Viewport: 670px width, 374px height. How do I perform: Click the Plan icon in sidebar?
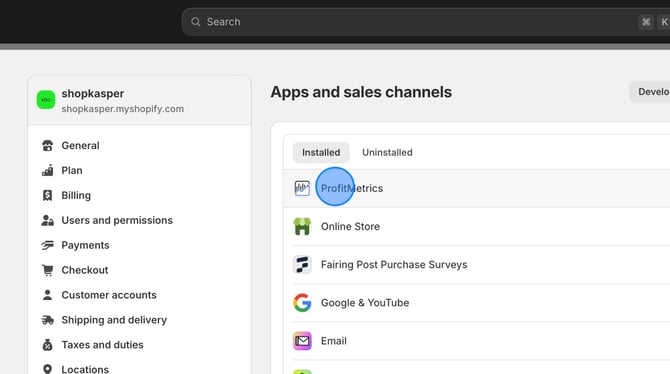pos(47,171)
